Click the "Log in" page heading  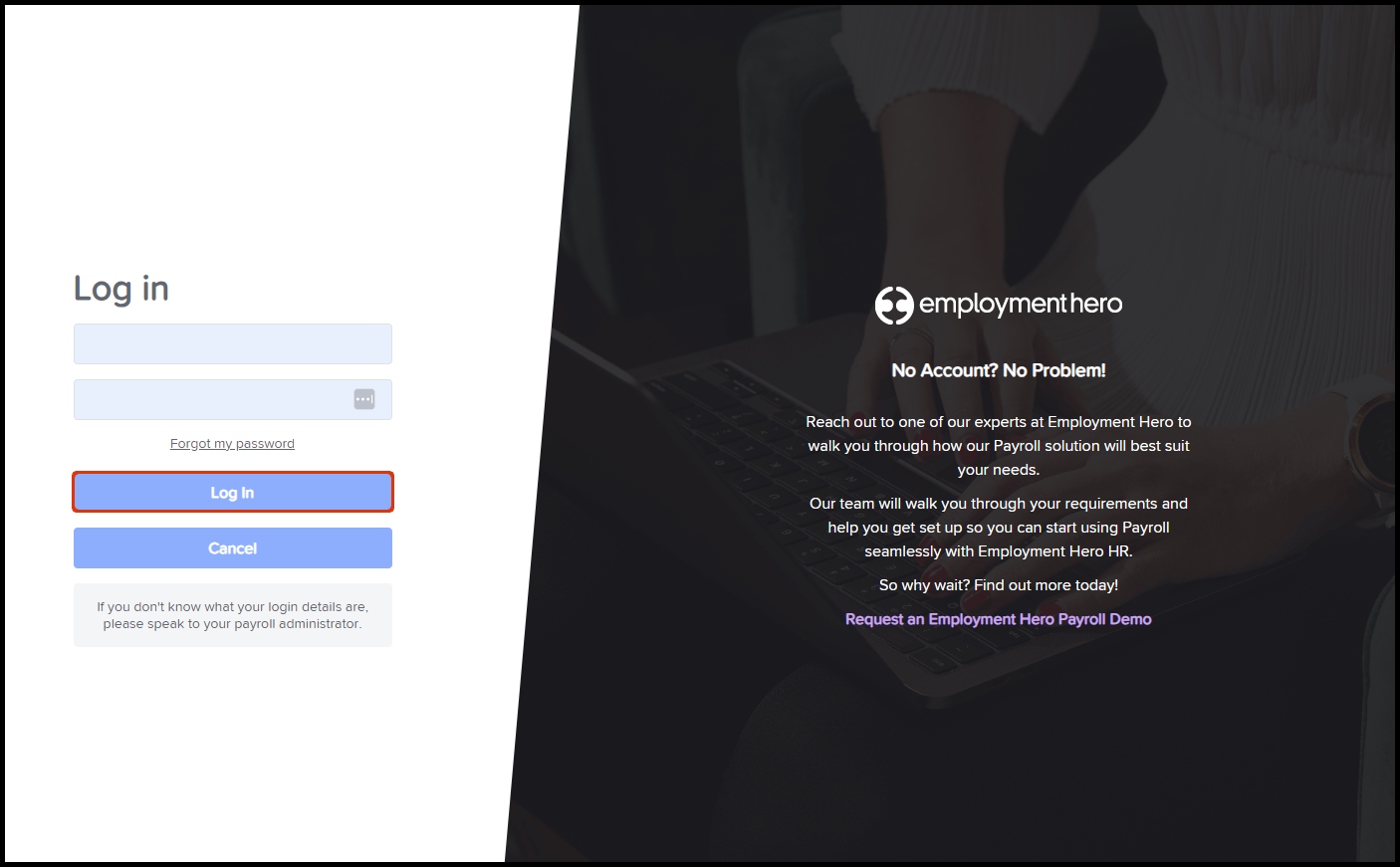121,289
